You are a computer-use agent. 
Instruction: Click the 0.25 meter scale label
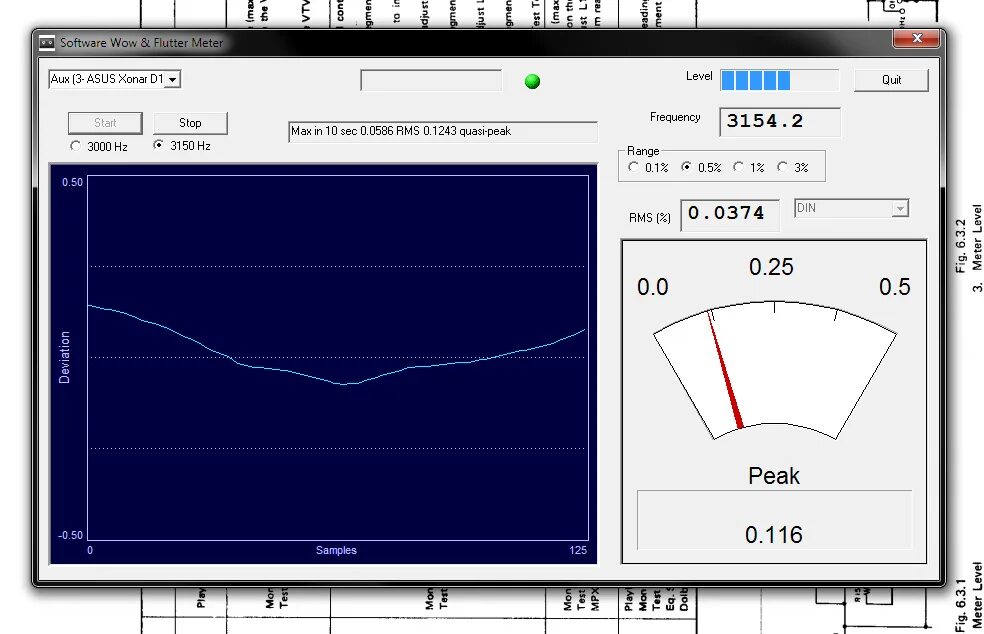tap(771, 267)
